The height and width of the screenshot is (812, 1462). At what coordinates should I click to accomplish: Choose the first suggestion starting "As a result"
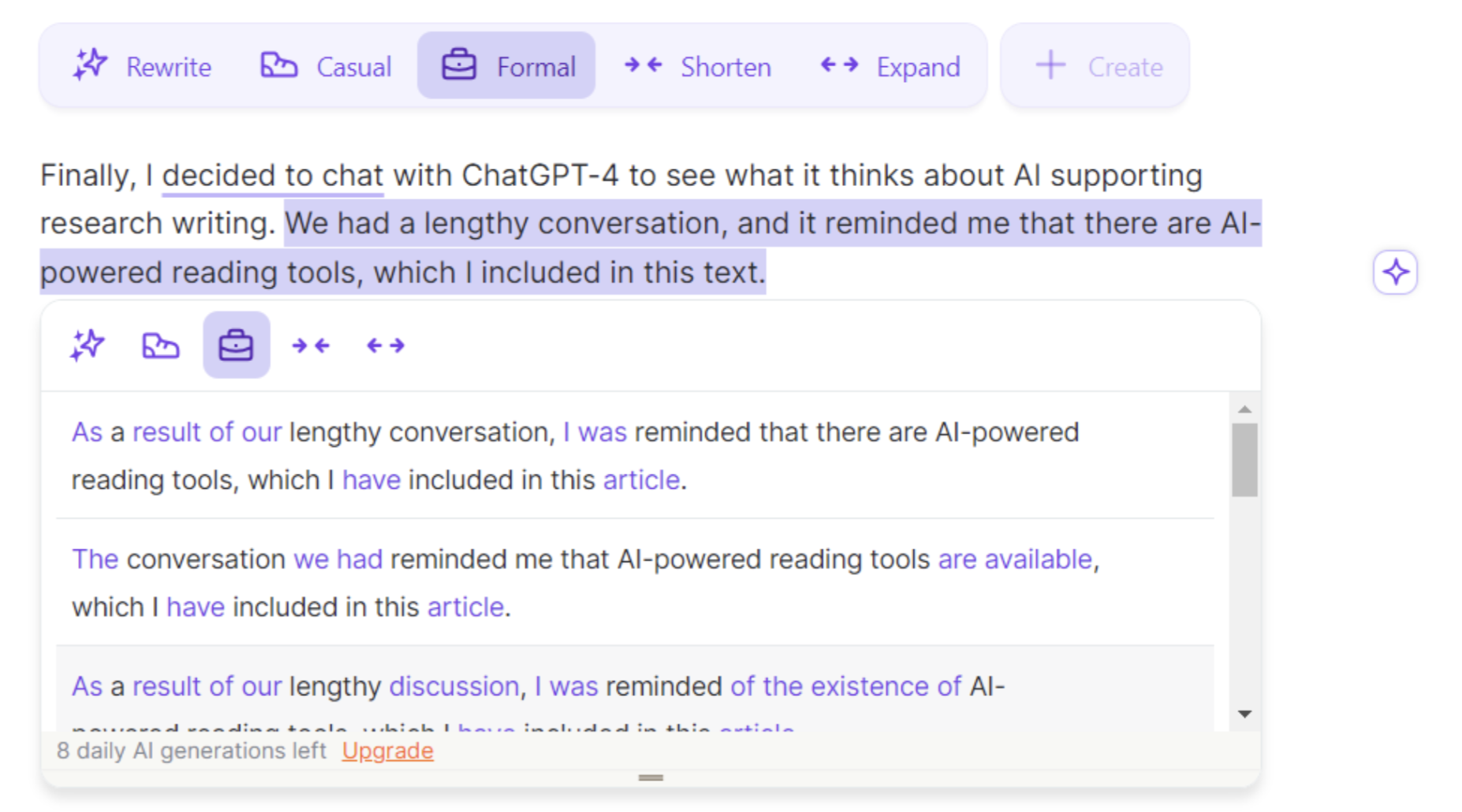(574, 456)
